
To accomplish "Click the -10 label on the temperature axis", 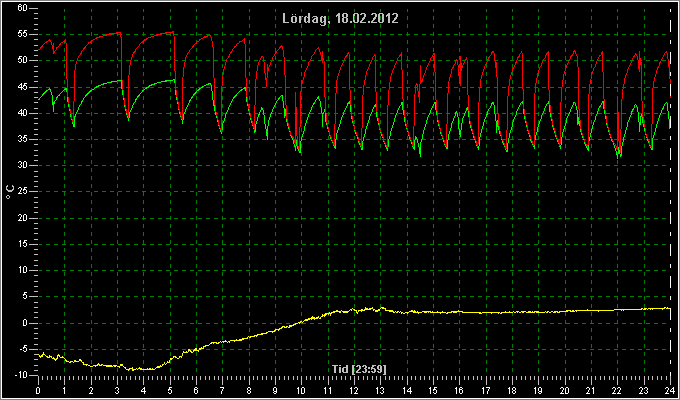I will coord(21,375).
